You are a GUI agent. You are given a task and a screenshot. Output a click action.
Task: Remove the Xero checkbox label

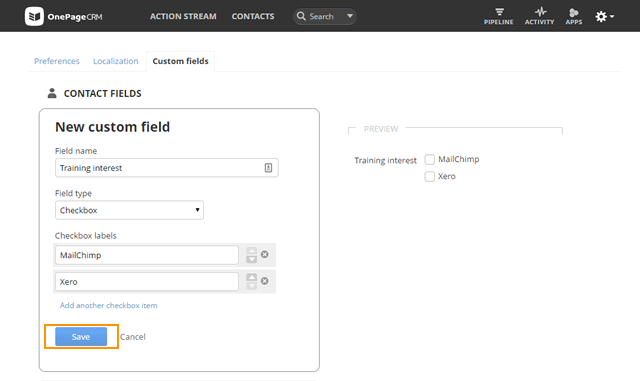click(x=264, y=281)
